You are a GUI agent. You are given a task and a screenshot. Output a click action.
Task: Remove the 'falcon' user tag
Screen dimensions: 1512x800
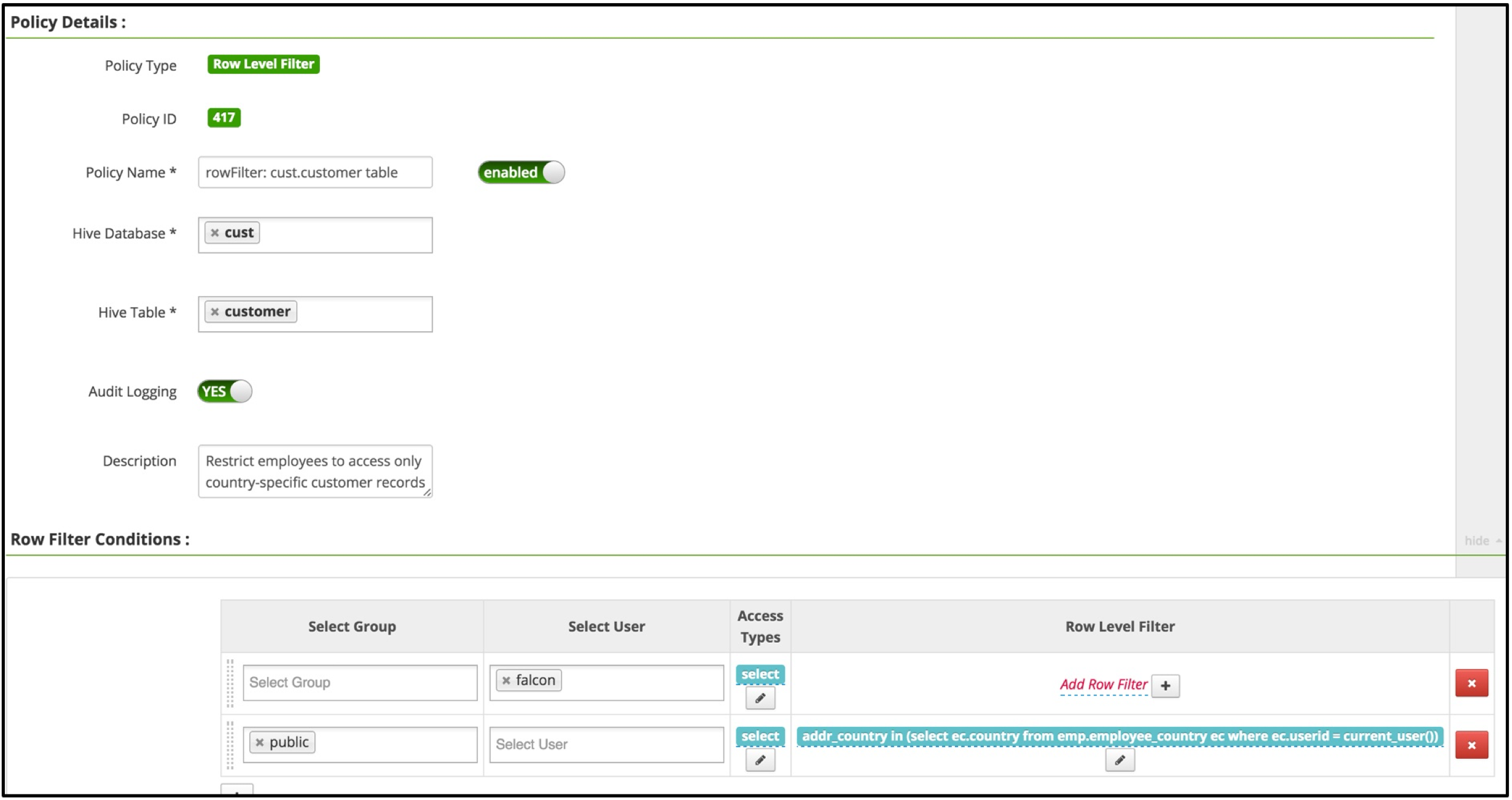click(x=506, y=681)
